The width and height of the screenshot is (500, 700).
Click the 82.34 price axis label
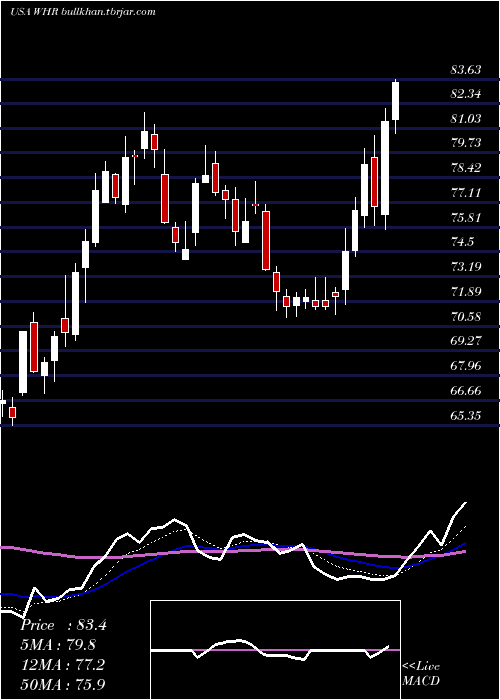[466, 94]
